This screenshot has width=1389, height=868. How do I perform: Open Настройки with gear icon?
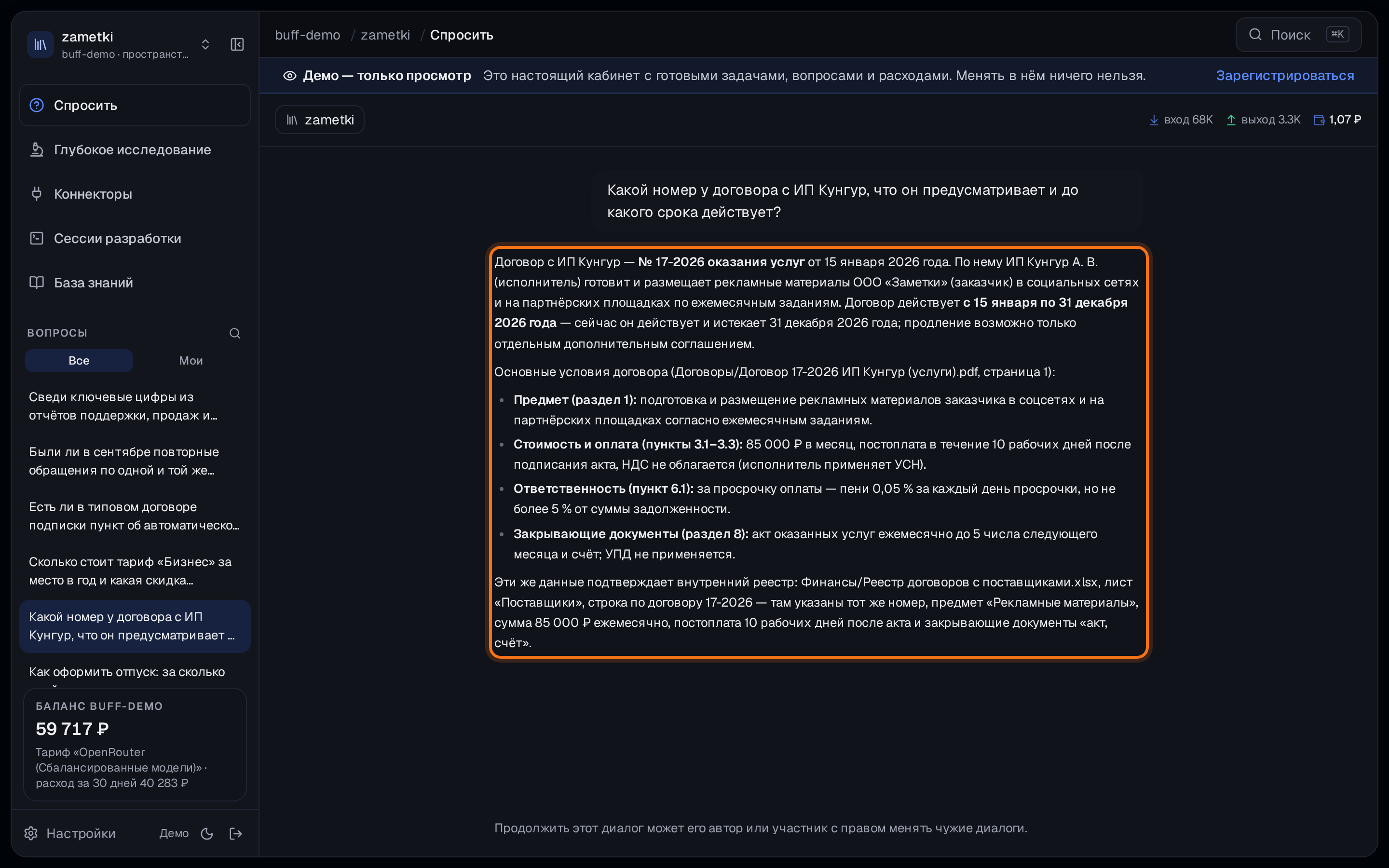(x=69, y=834)
